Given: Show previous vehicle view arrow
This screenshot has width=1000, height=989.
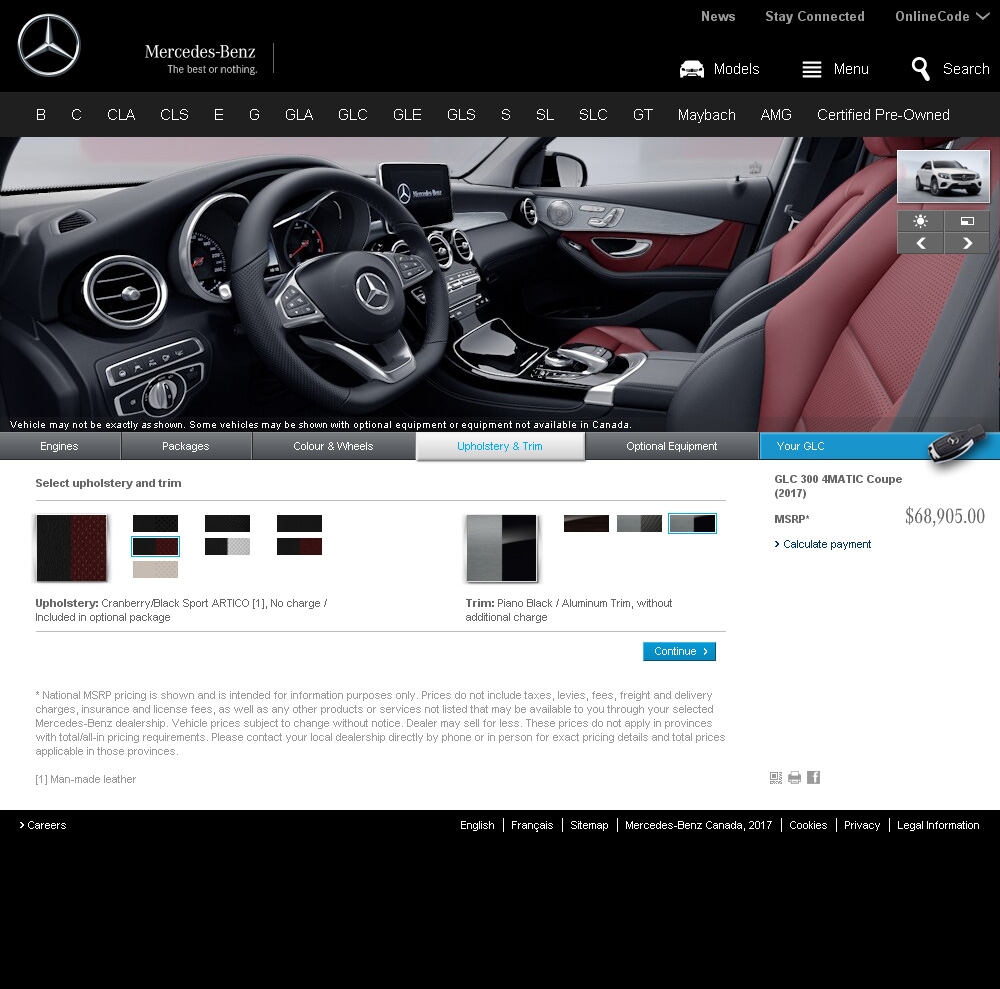Looking at the screenshot, I should (x=920, y=243).
